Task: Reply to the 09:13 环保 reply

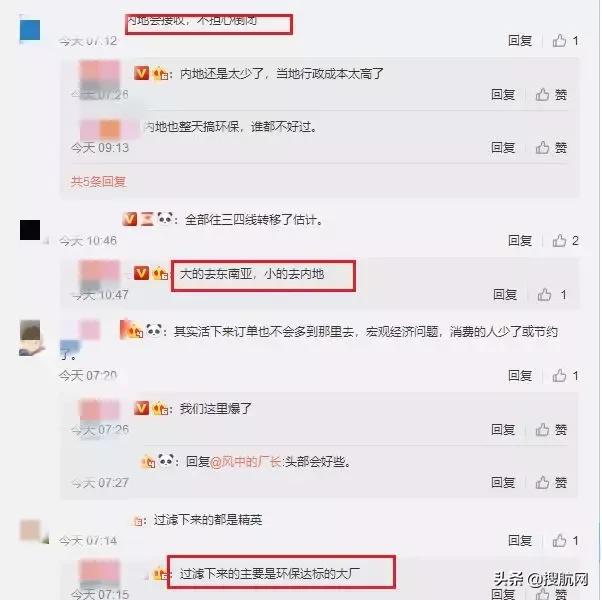Action: pos(503,147)
